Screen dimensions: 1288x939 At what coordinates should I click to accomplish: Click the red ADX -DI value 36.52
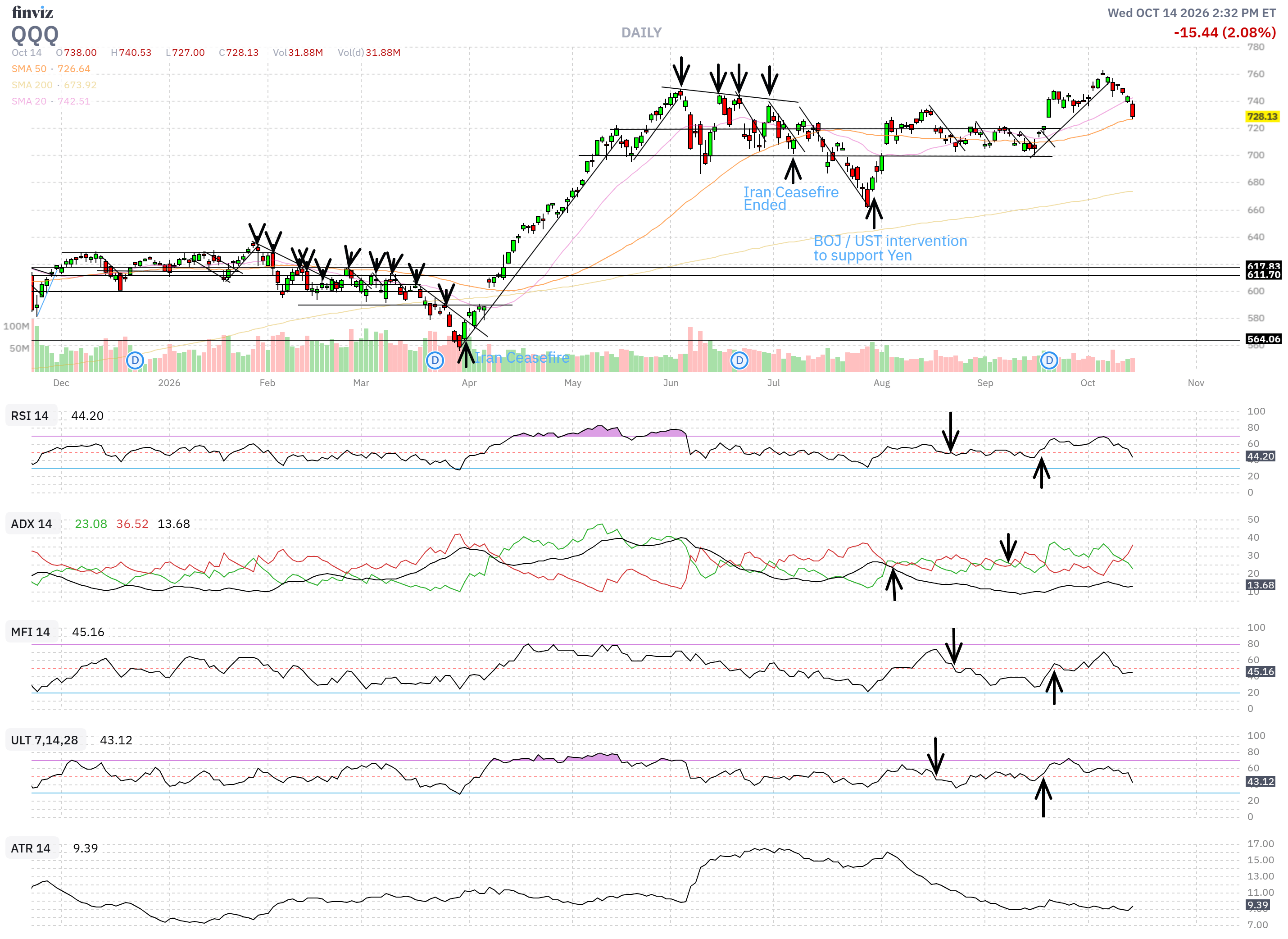[132, 524]
